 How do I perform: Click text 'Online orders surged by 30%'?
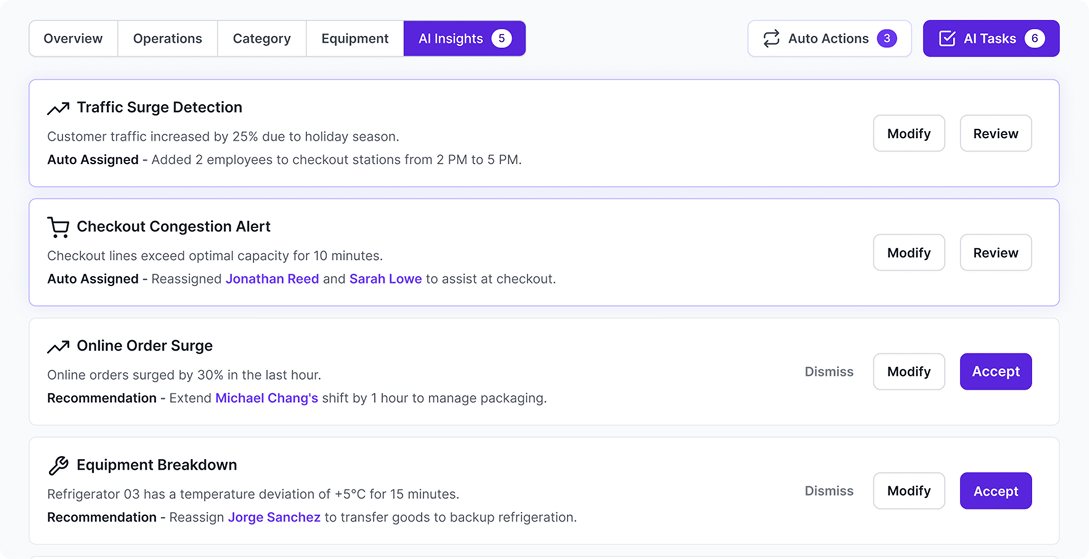(x=135, y=375)
